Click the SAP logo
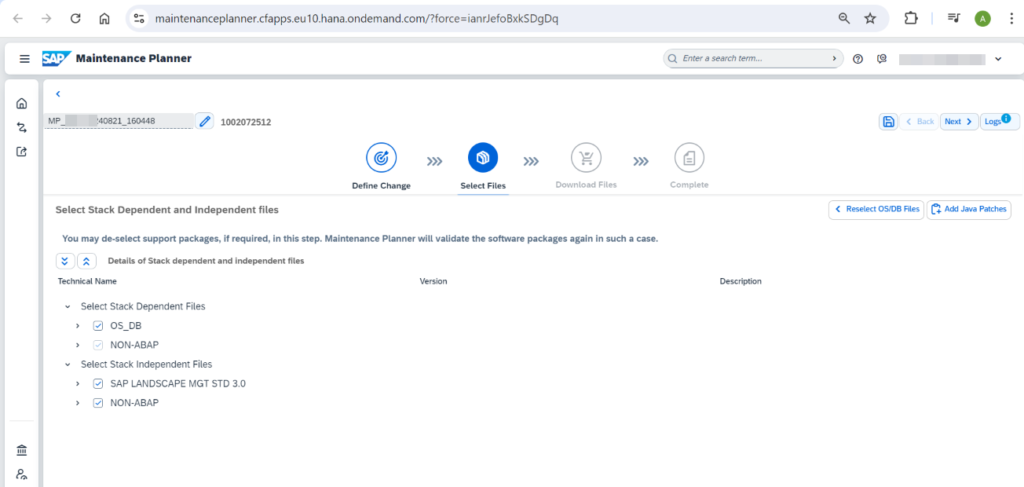 click(x=57, y=59)
